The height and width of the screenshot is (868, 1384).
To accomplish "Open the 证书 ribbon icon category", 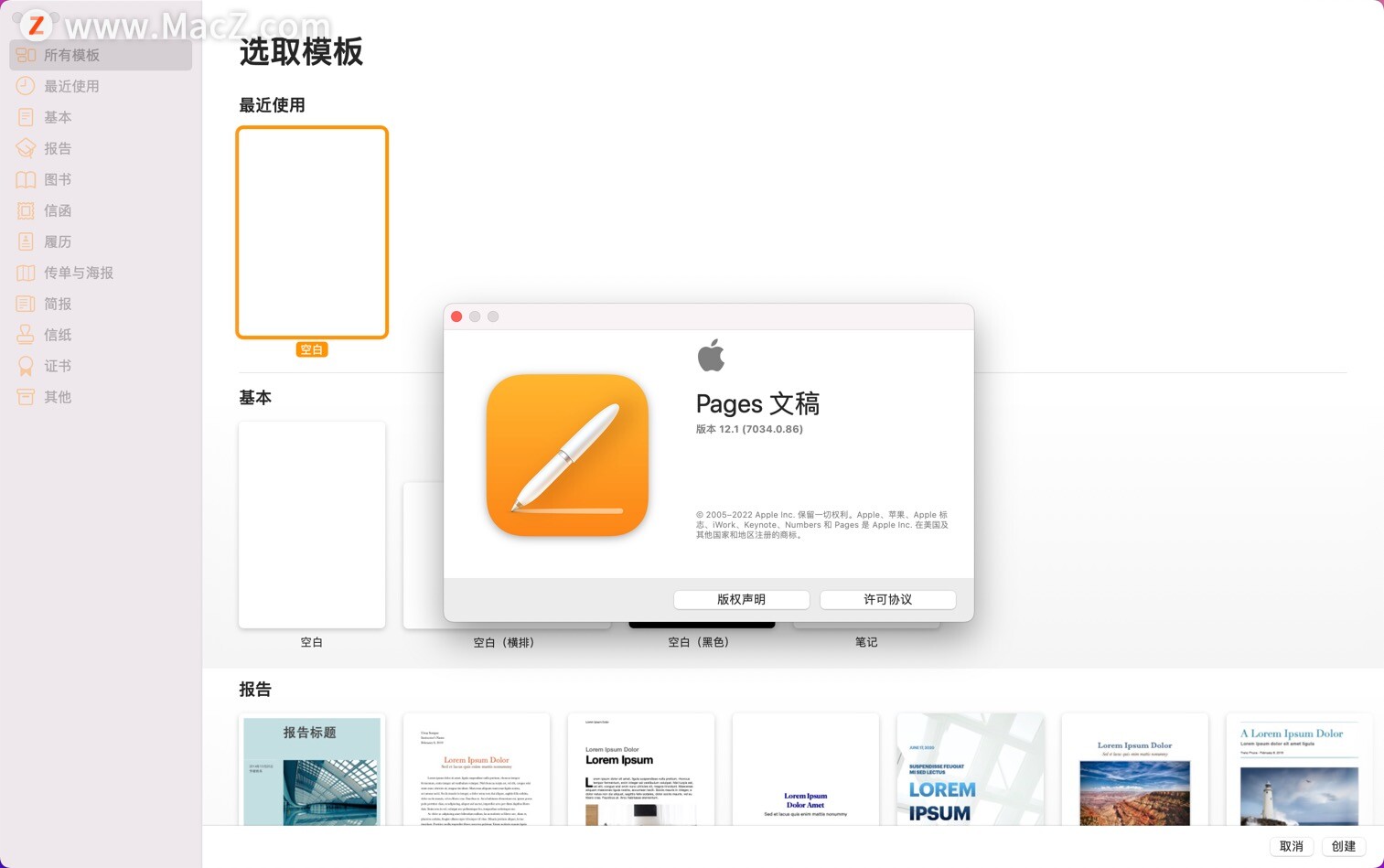I will tap(26, 366).
